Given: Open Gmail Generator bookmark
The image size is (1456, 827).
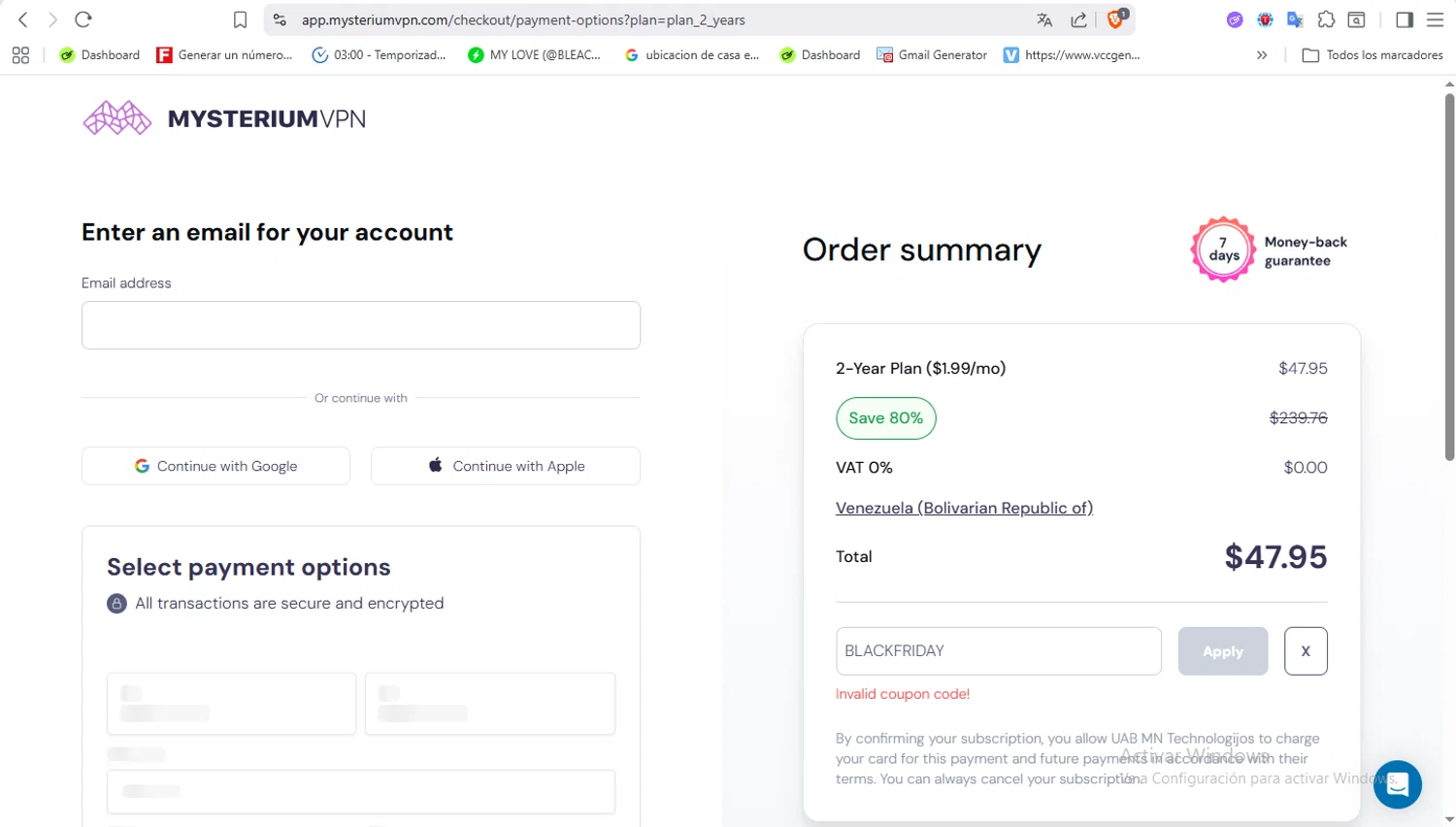Looking at the screenshot, I should coord(932,55).
